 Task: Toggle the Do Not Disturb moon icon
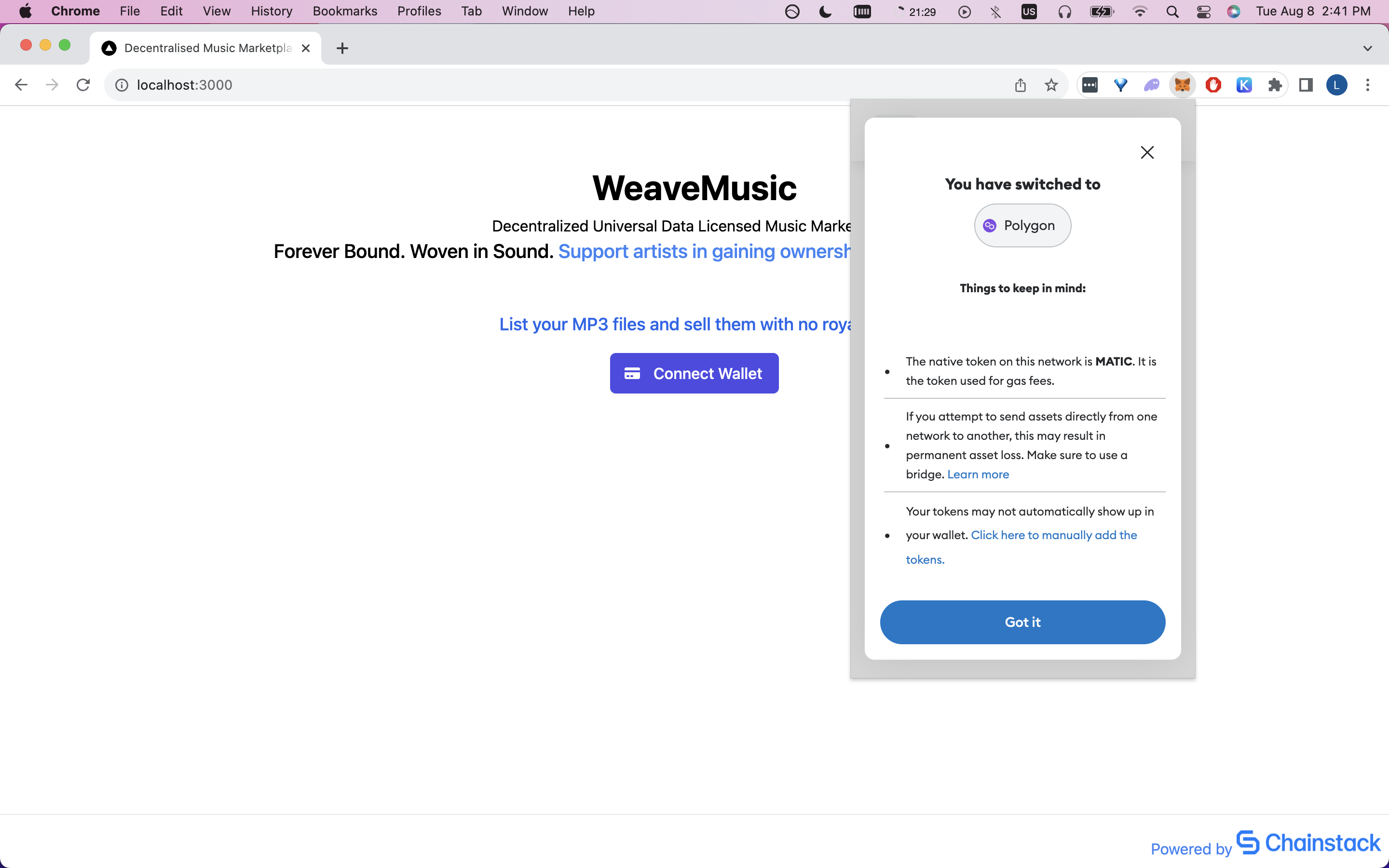[x=825, y=12]
